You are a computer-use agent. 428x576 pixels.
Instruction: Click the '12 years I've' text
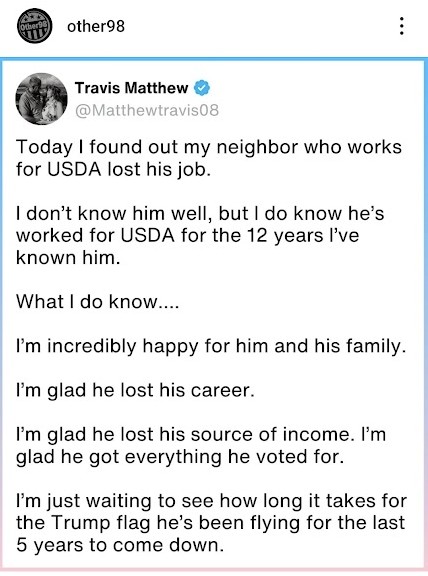(303, 235)
